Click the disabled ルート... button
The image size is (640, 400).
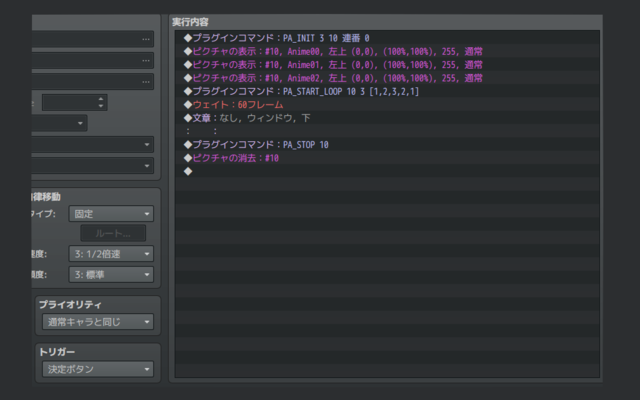click(x=113, y=233)
